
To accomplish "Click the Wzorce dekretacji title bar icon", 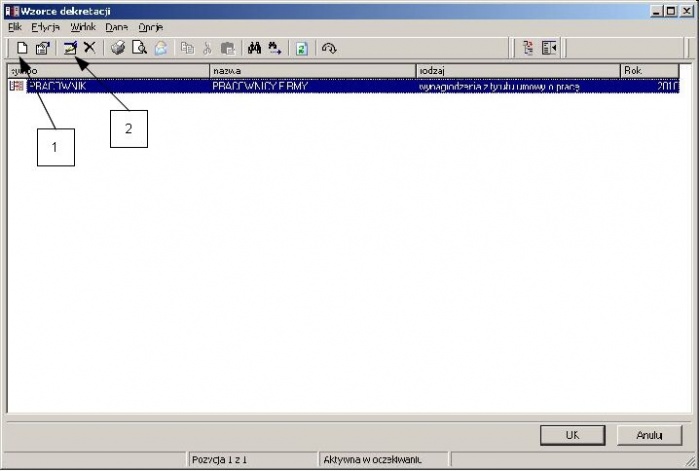I will (x=12, y=11).
